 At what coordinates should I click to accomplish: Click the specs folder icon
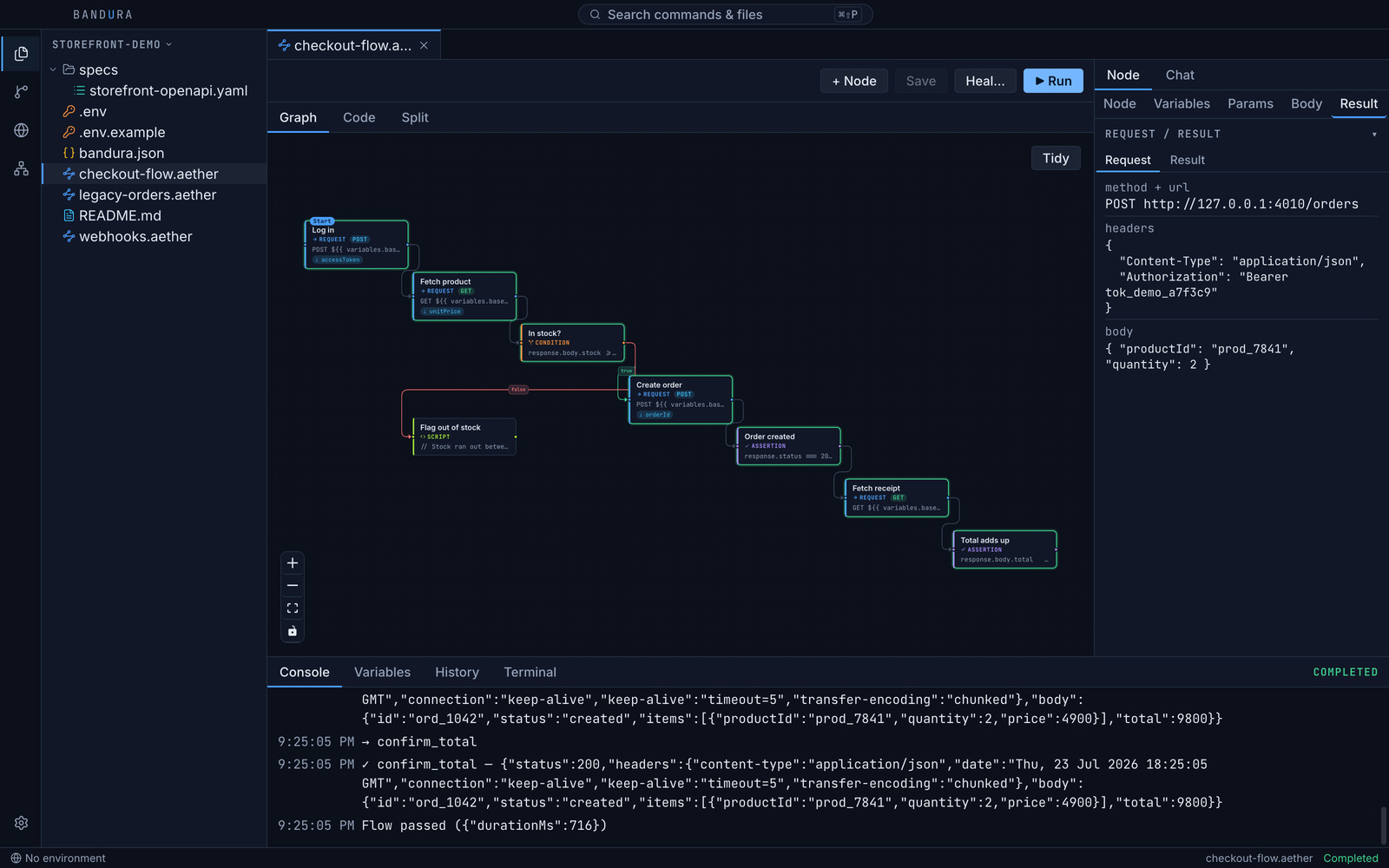pyautogui.click(x=69, y=69)
